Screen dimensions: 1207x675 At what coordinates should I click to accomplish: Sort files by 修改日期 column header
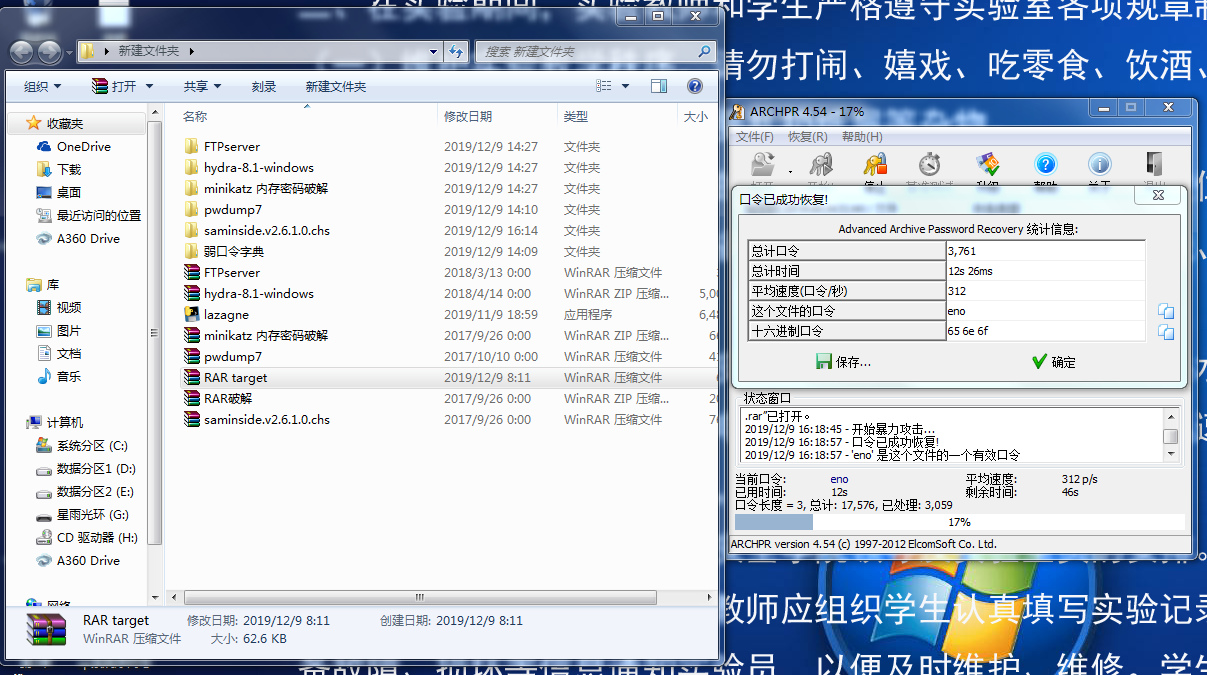468,117
